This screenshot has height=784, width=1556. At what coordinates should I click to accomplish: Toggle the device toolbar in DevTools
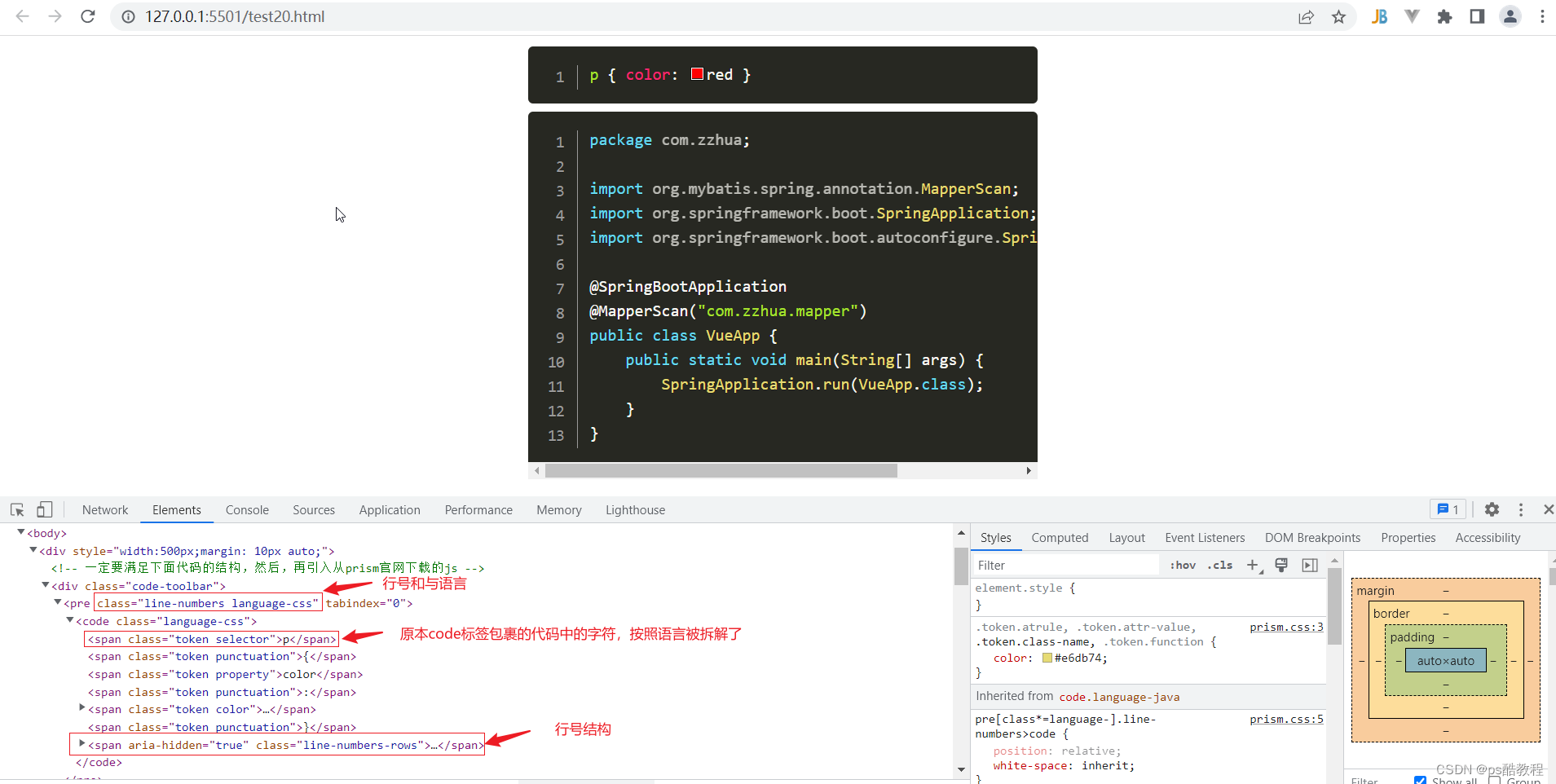coord(44,509)
